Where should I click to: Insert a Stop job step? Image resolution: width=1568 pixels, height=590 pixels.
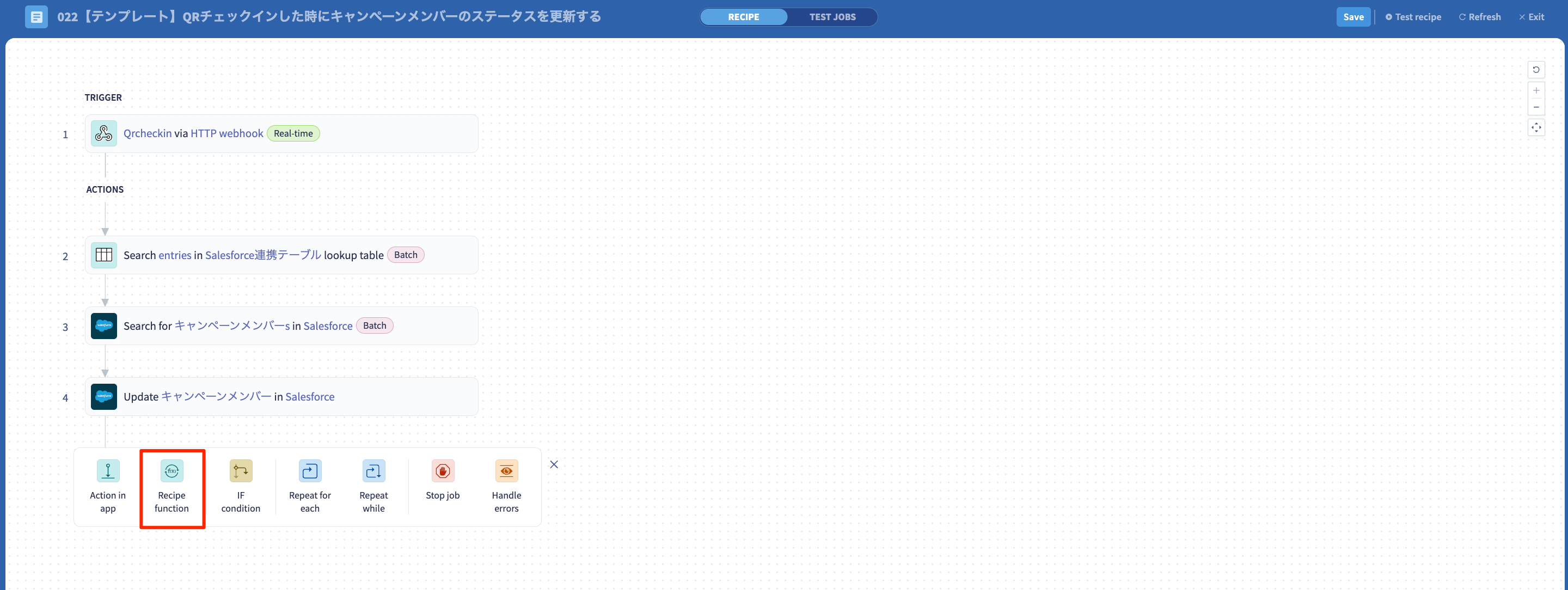(443, 481)
